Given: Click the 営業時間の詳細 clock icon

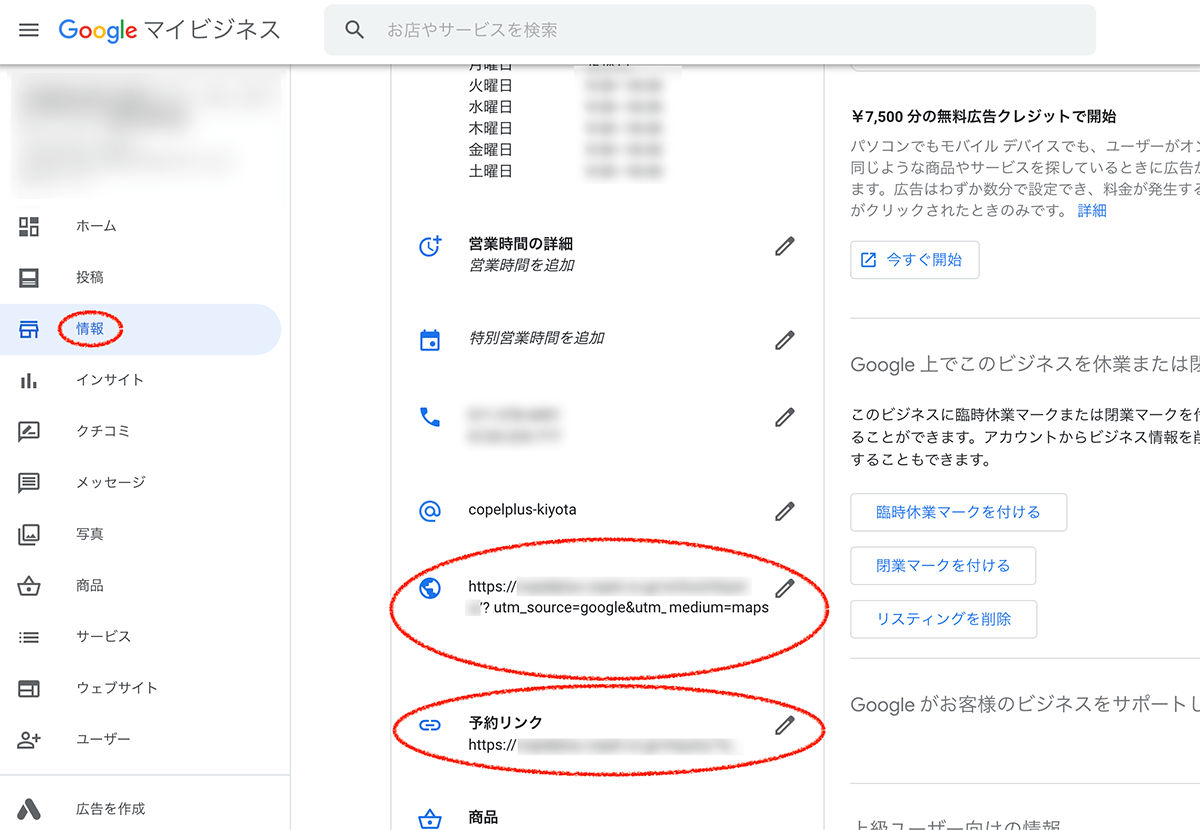Looking at the screenshot, I should 430,246.
